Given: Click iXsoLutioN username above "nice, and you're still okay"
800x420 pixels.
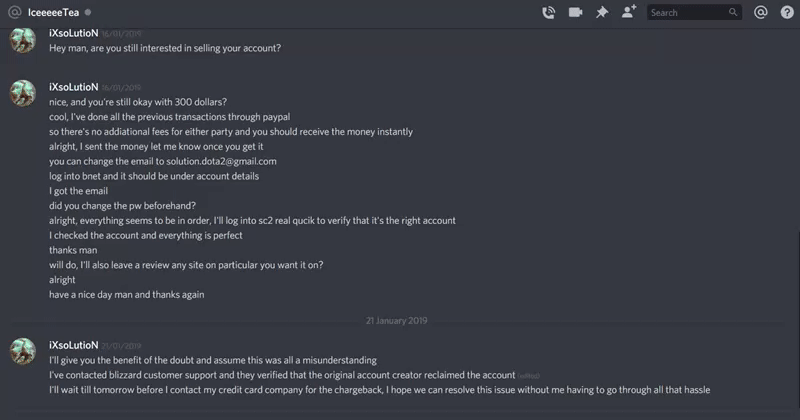Looking at the screenshot, I should point(72,87).
